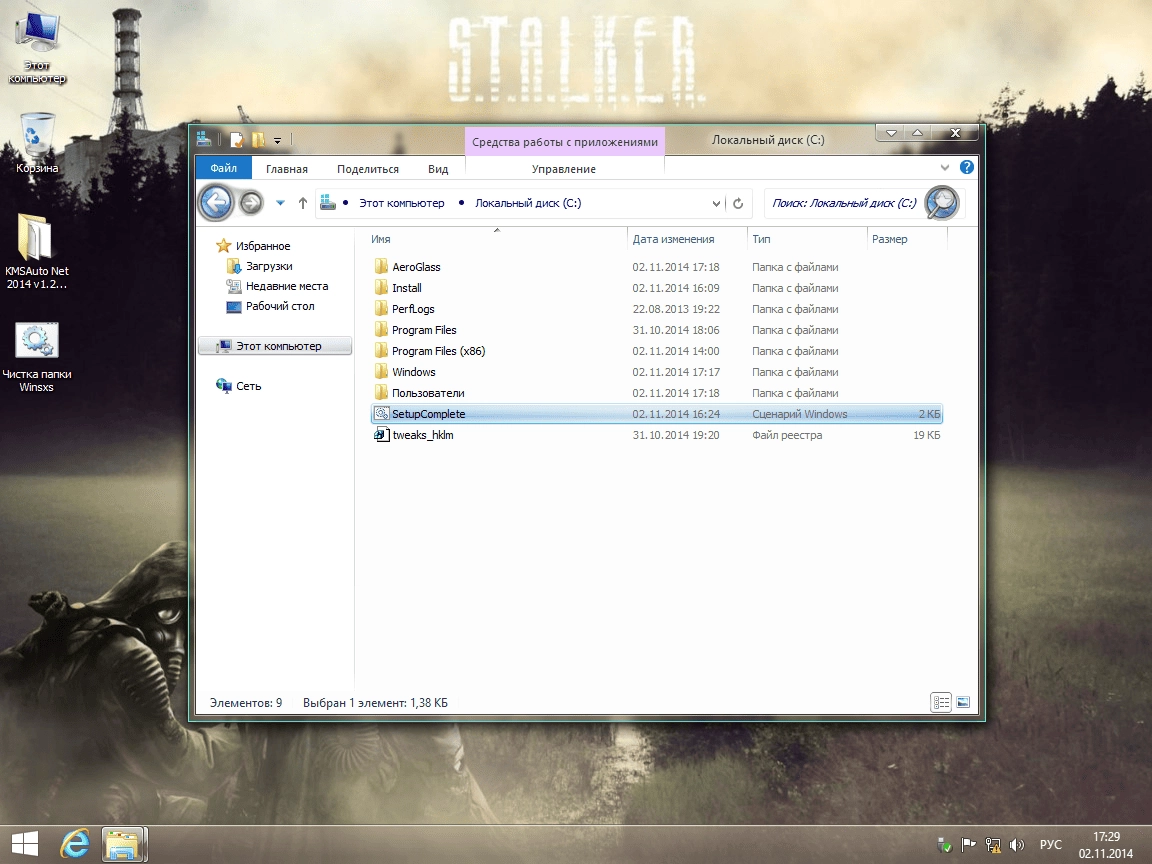Click 'Локальный диск (C:)' in address breadcrumb
Image resolution: width=1152 pixels, height=864 pixels.
pyautogui.click(x=528, y=204)
